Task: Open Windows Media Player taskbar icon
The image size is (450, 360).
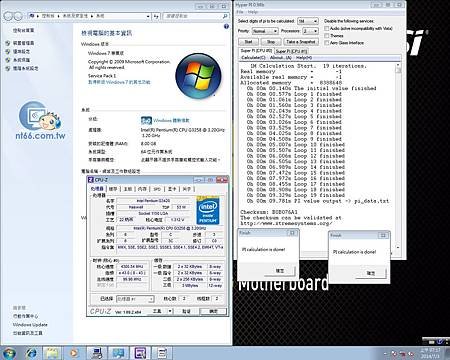Action: 74,353
